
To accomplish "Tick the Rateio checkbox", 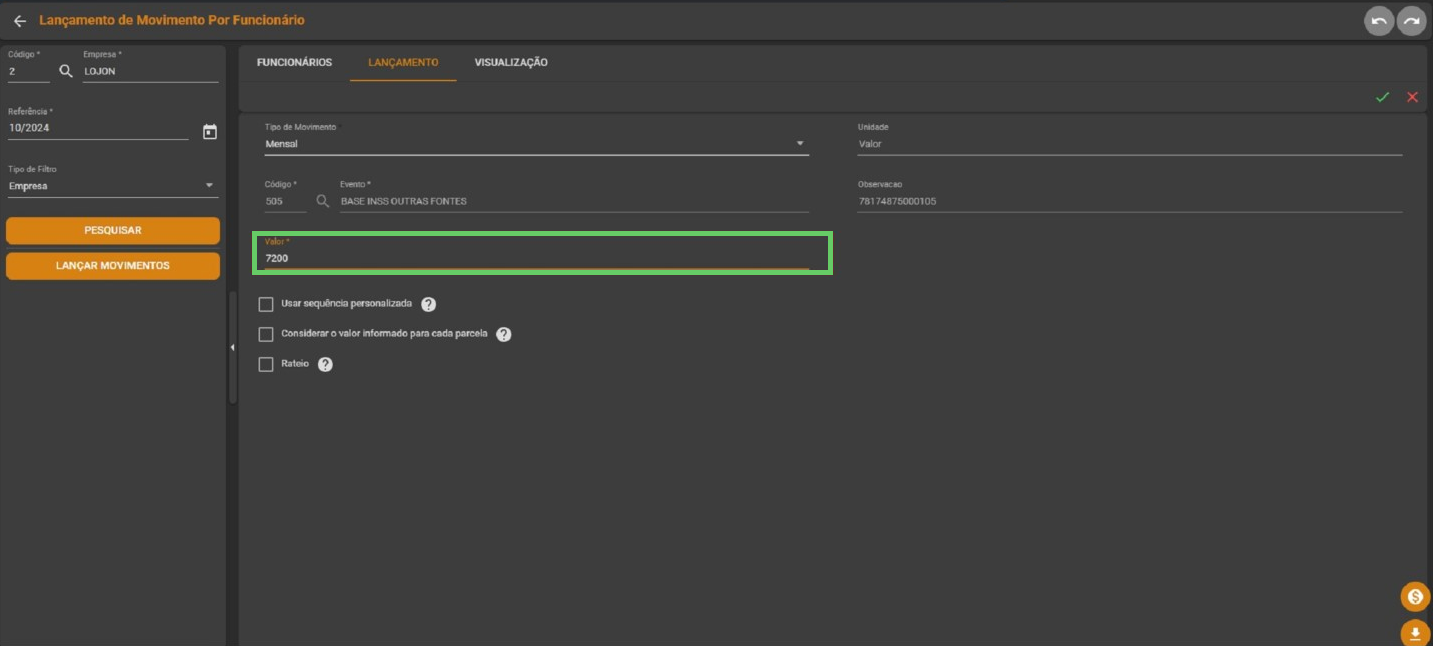I will [x=266, y=364].
